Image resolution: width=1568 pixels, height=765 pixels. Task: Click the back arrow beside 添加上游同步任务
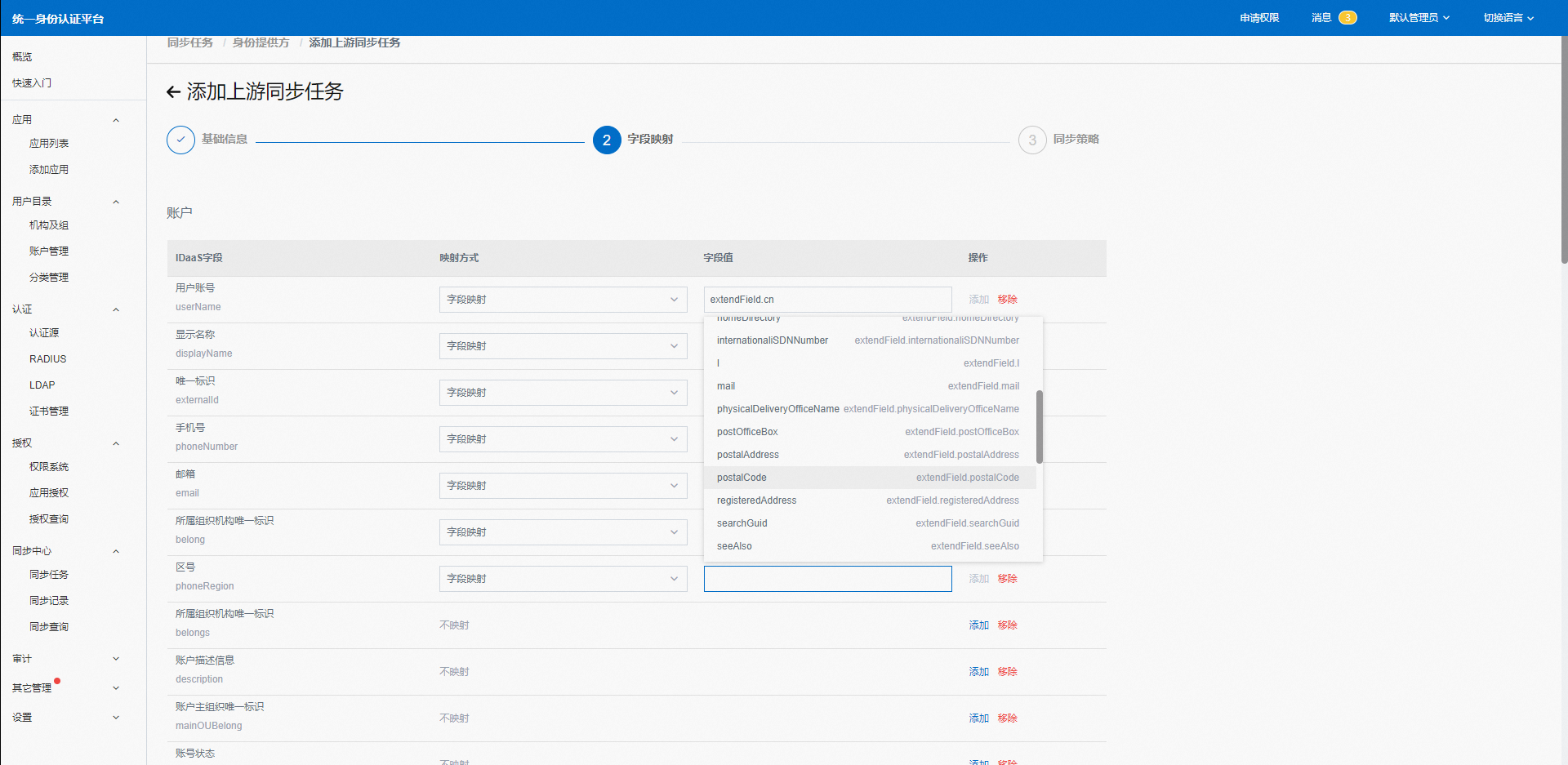tap(173, 92)
